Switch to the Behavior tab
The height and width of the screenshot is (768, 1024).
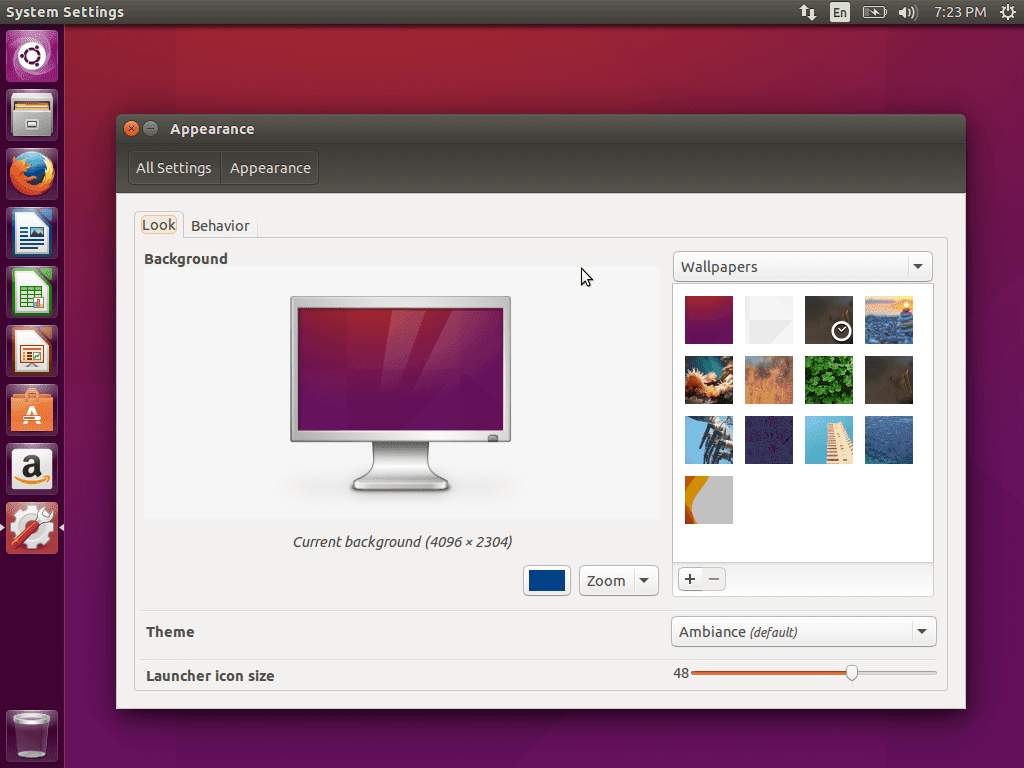(x=220, y=225)
